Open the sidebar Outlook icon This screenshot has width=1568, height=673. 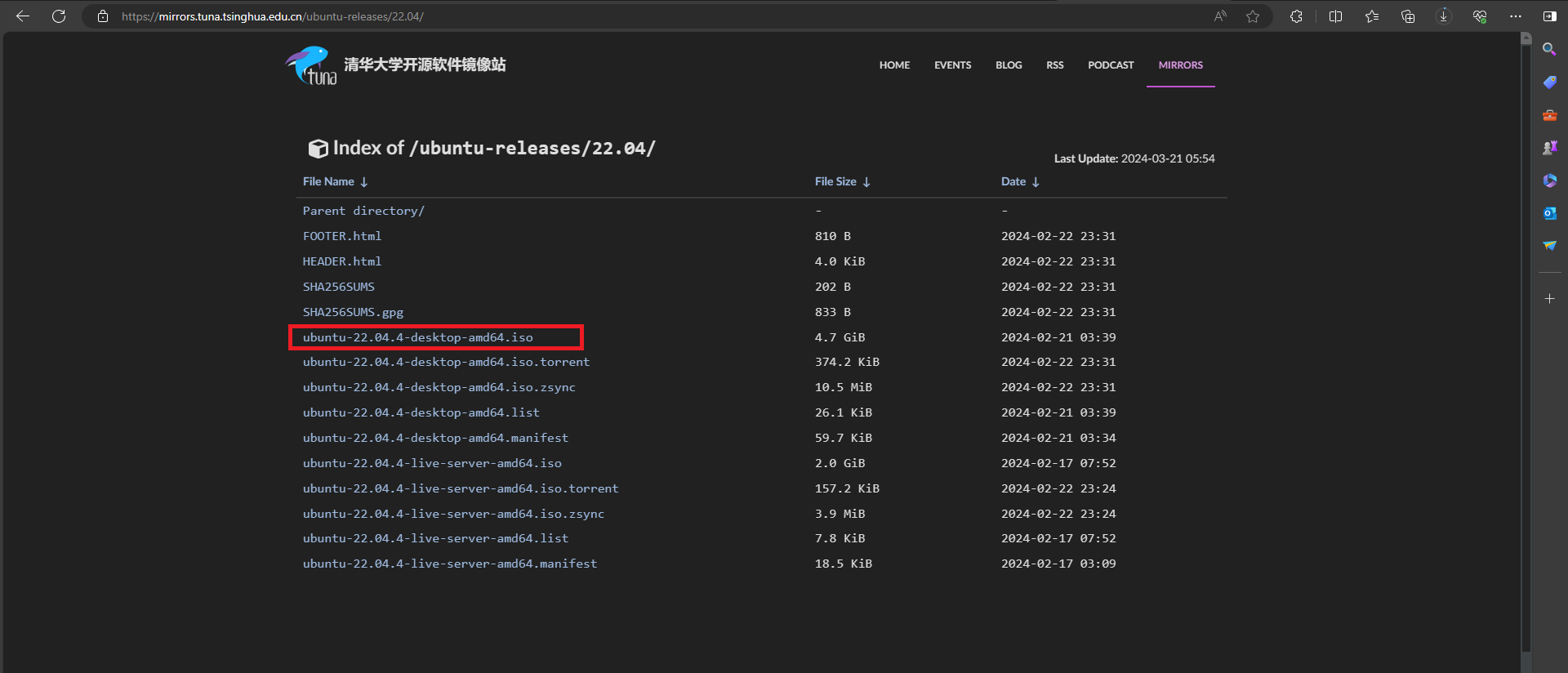pos(1549,213)
